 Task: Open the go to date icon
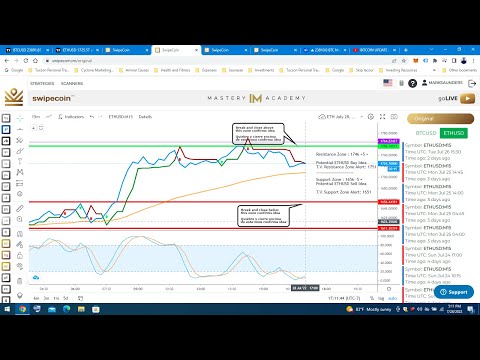click(x=80, y=298)
